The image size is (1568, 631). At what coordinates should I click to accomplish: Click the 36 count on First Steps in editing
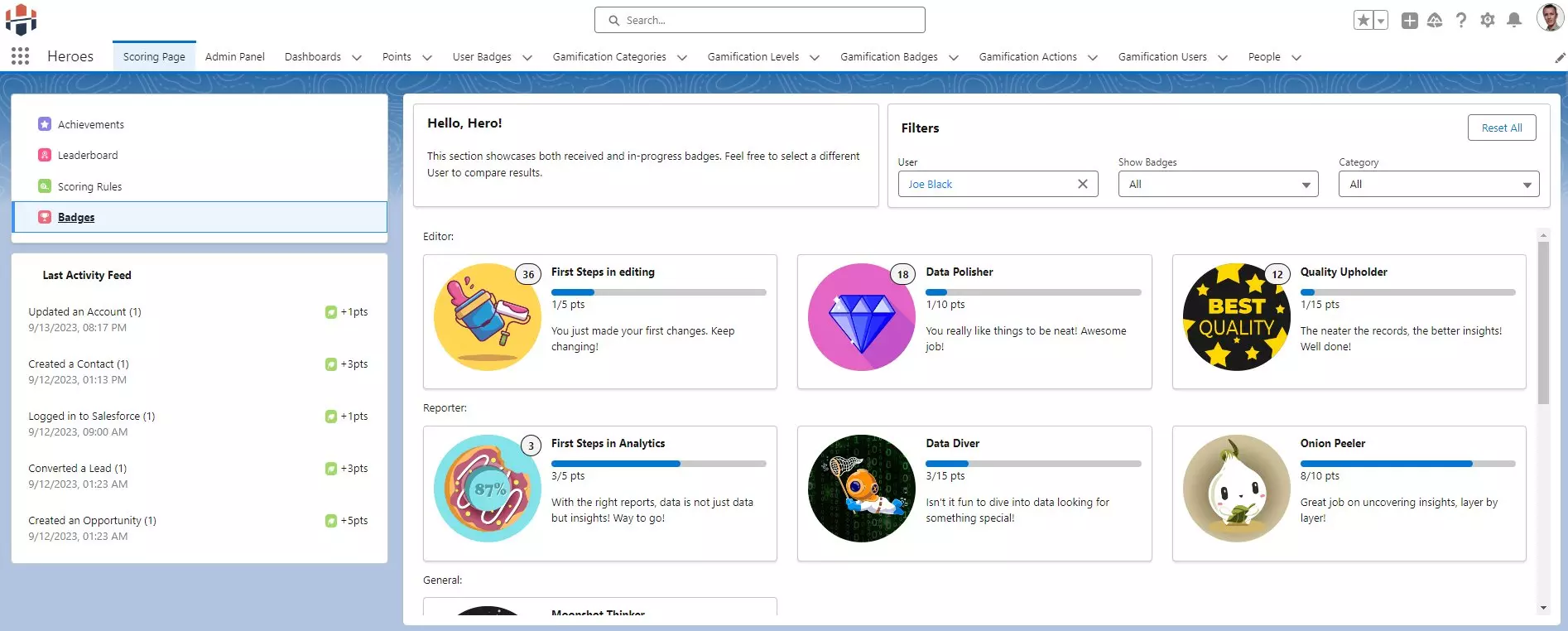pyautogui.click(x=528, y=274)
